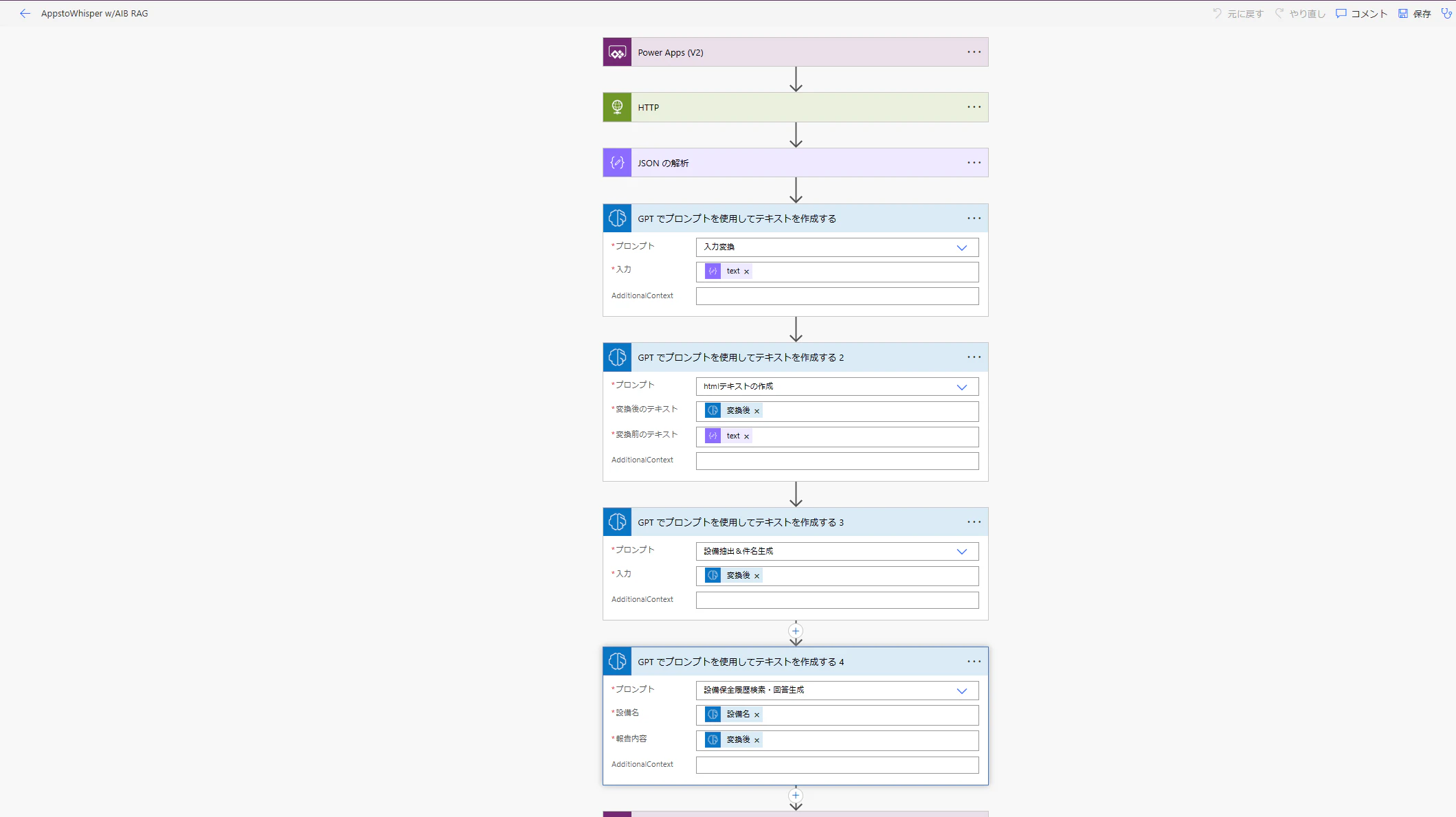Click AdditionalContext field in the first GPT action
Screen dimensions: 1456x817
pos(837,296)
